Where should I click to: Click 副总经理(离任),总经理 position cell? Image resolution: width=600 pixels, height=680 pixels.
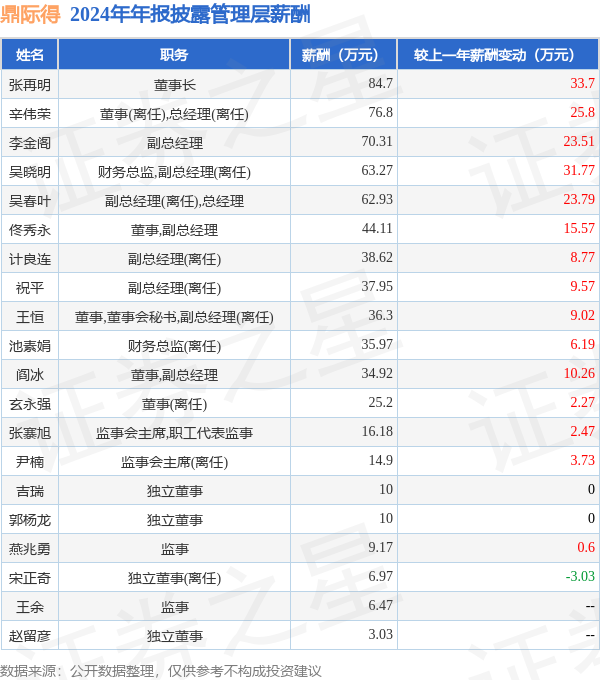174,201
